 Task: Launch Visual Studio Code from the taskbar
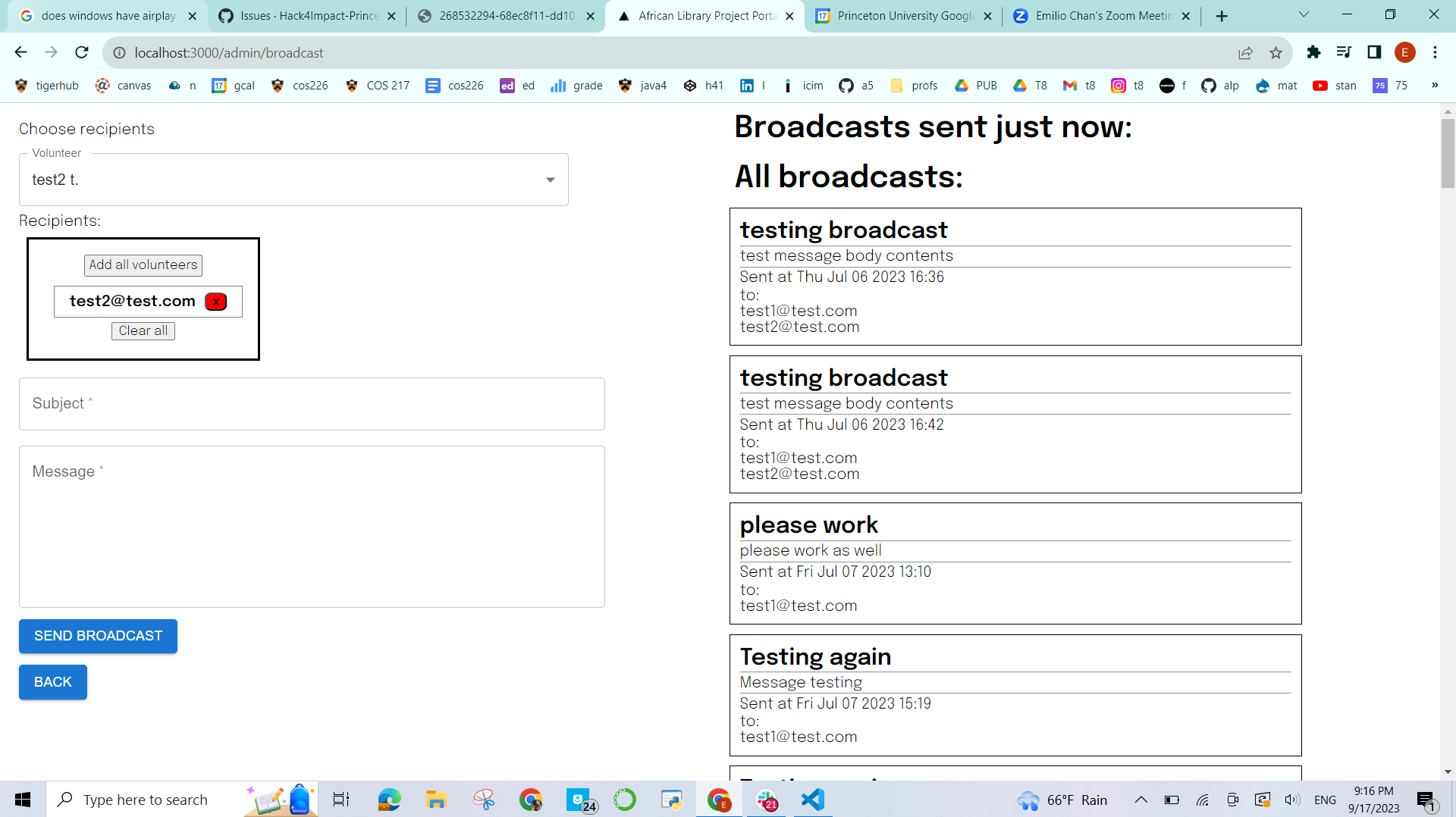(x=812, y=800)
